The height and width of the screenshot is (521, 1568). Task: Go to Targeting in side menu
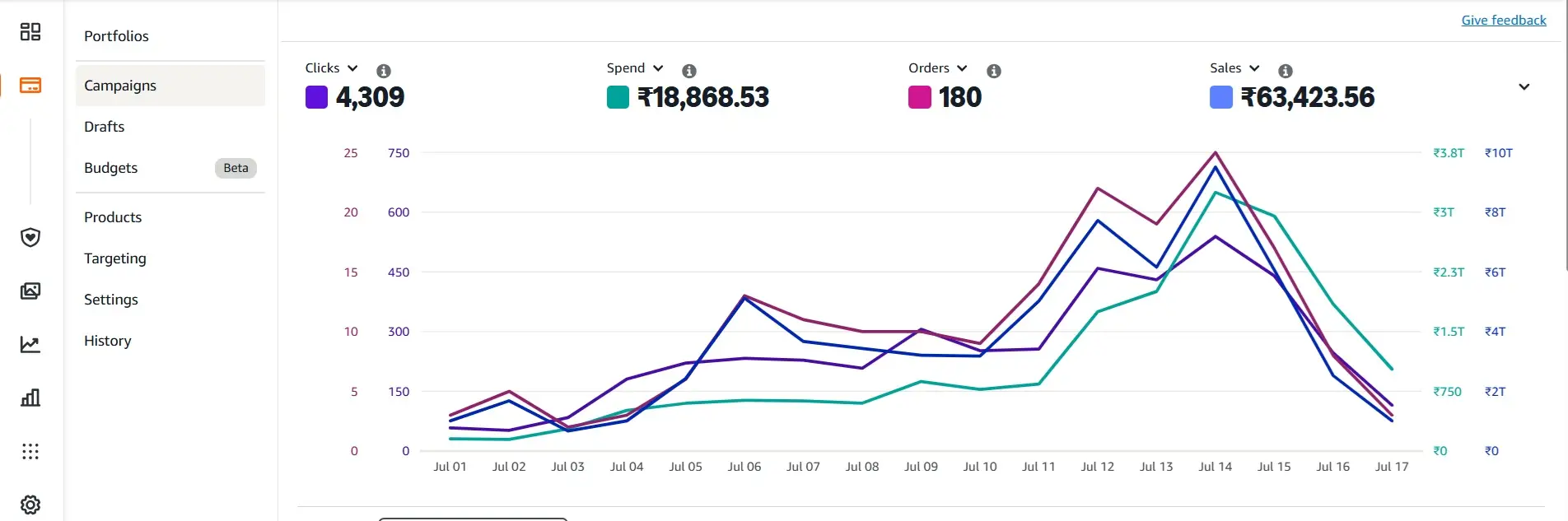(x=115, y=258)
